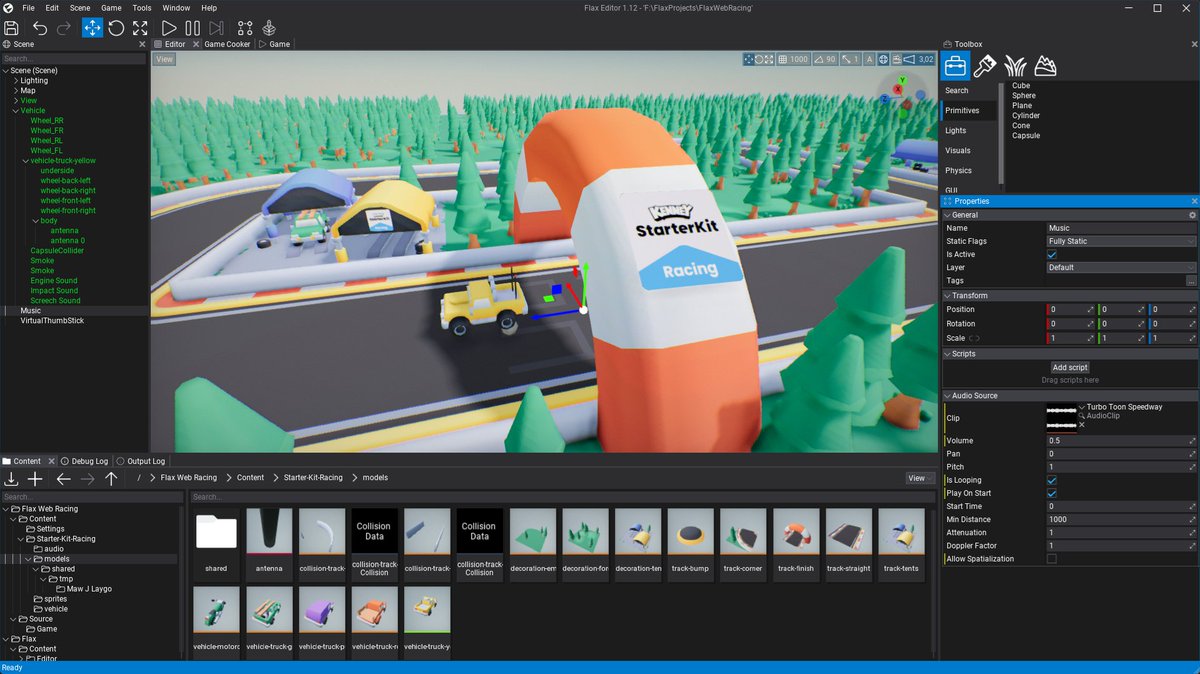Enable the Allow Spatialization checkbox
The width and height of the screenshot is (1200, 674).
tap(1051, 559)
